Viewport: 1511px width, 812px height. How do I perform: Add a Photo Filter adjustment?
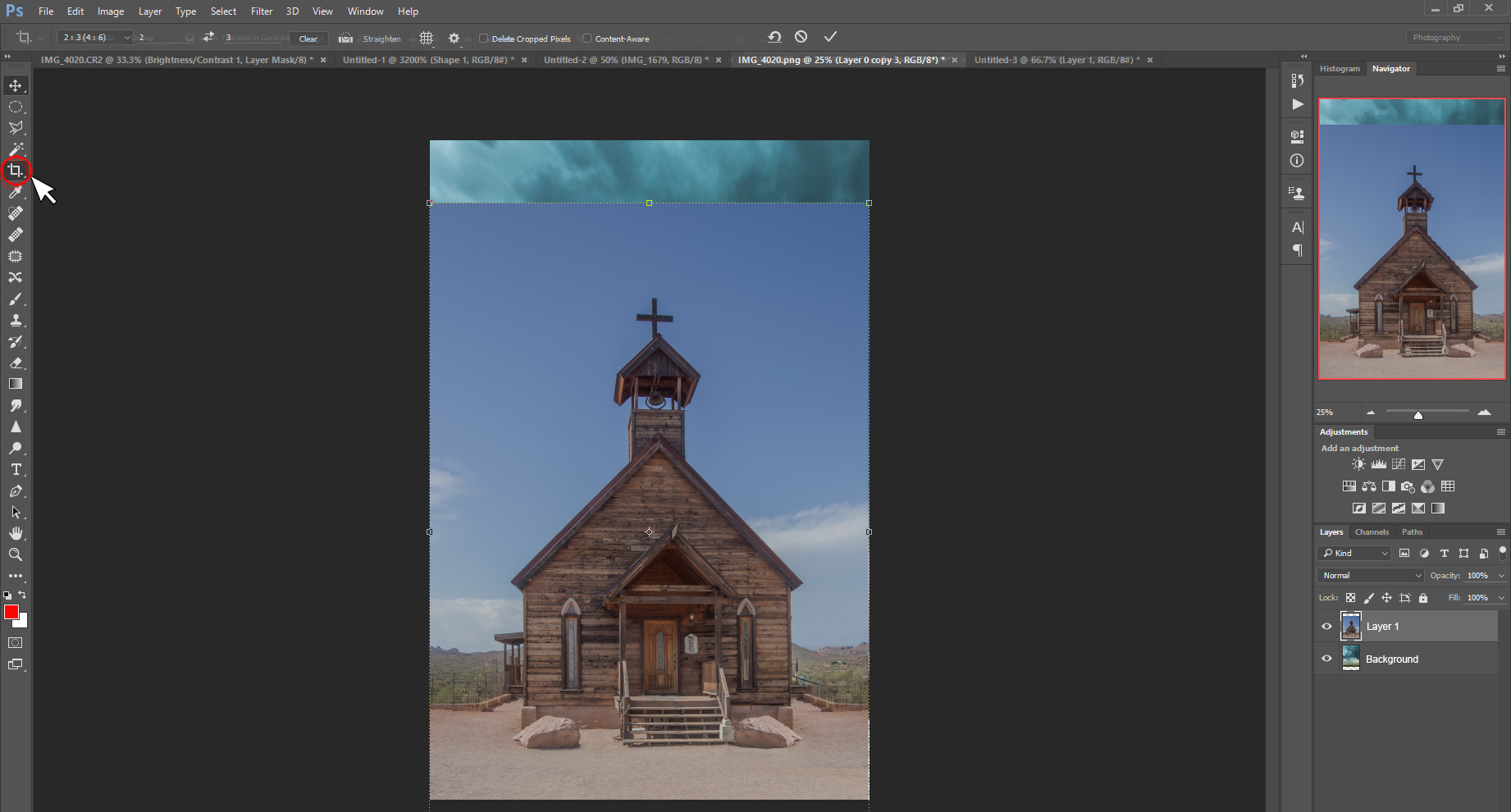[1408, 486]
